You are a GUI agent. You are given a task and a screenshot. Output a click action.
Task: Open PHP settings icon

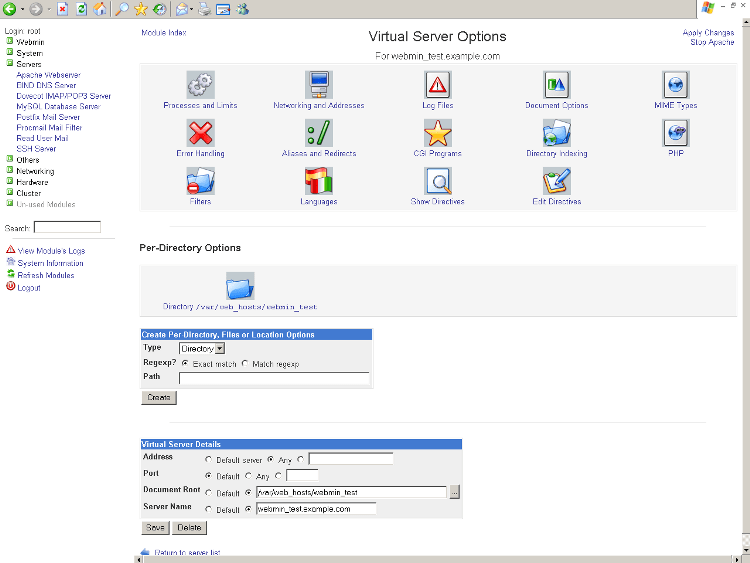click(675, 133)
